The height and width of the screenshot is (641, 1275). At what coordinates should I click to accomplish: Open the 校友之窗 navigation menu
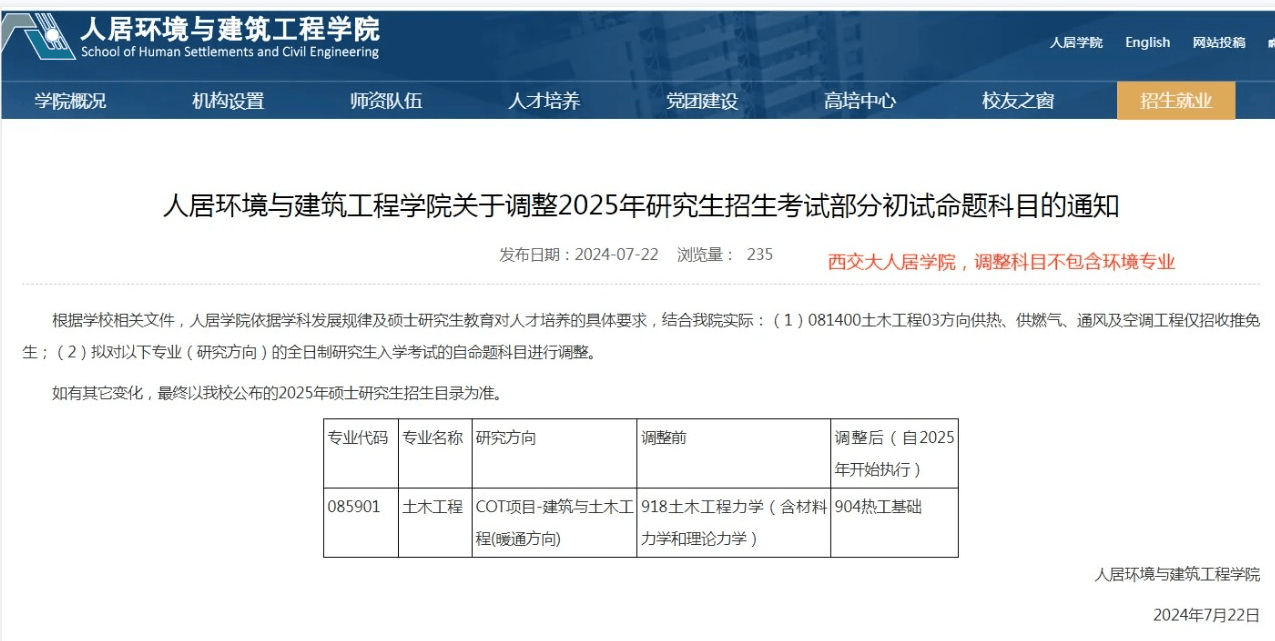click(x=1018, y=101)
